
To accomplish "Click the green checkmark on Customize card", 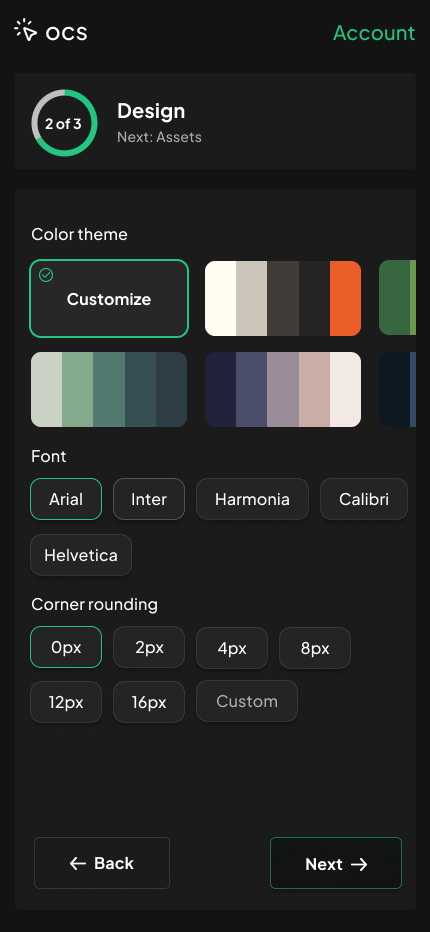I will [x=46, y=275].
